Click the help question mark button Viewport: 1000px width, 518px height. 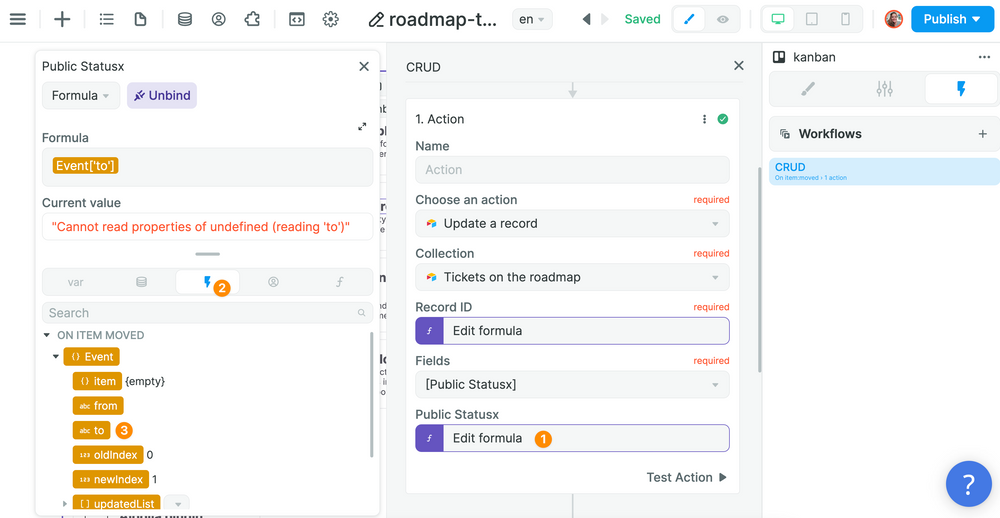coord(968,485)
